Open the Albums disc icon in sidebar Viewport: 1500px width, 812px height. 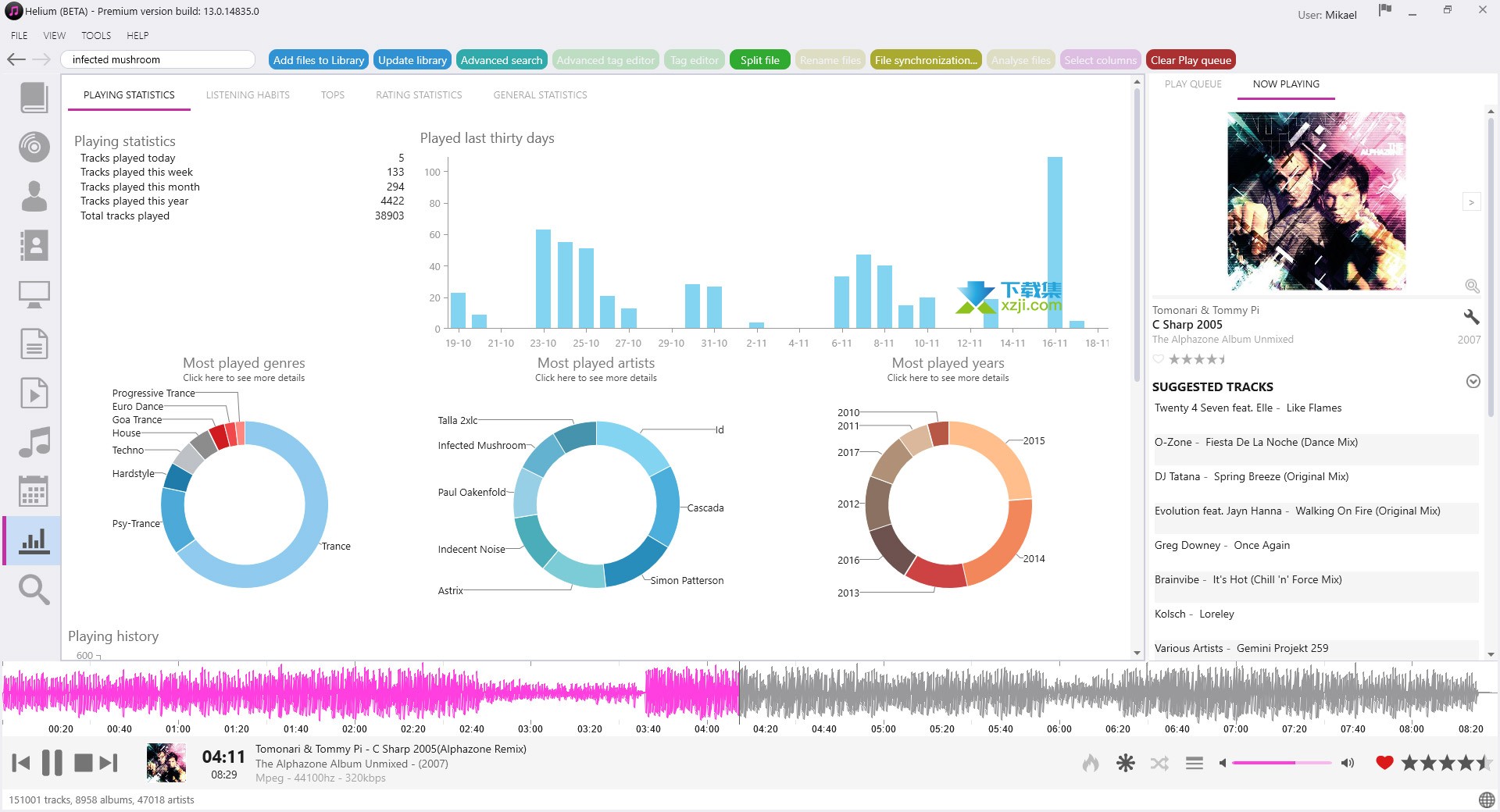[x=34, y=147]
